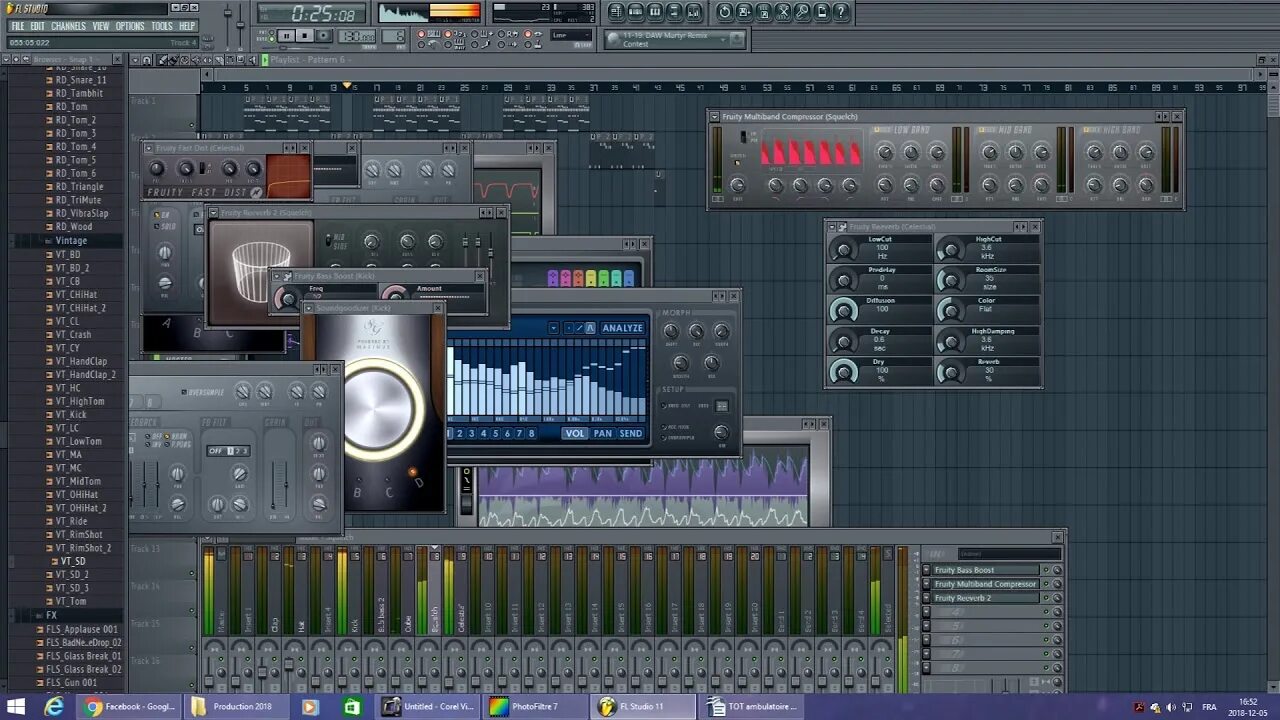Viewport: 1280px width, 720px height.
Task: Open the browser view icon
Action: coord(675,12)
